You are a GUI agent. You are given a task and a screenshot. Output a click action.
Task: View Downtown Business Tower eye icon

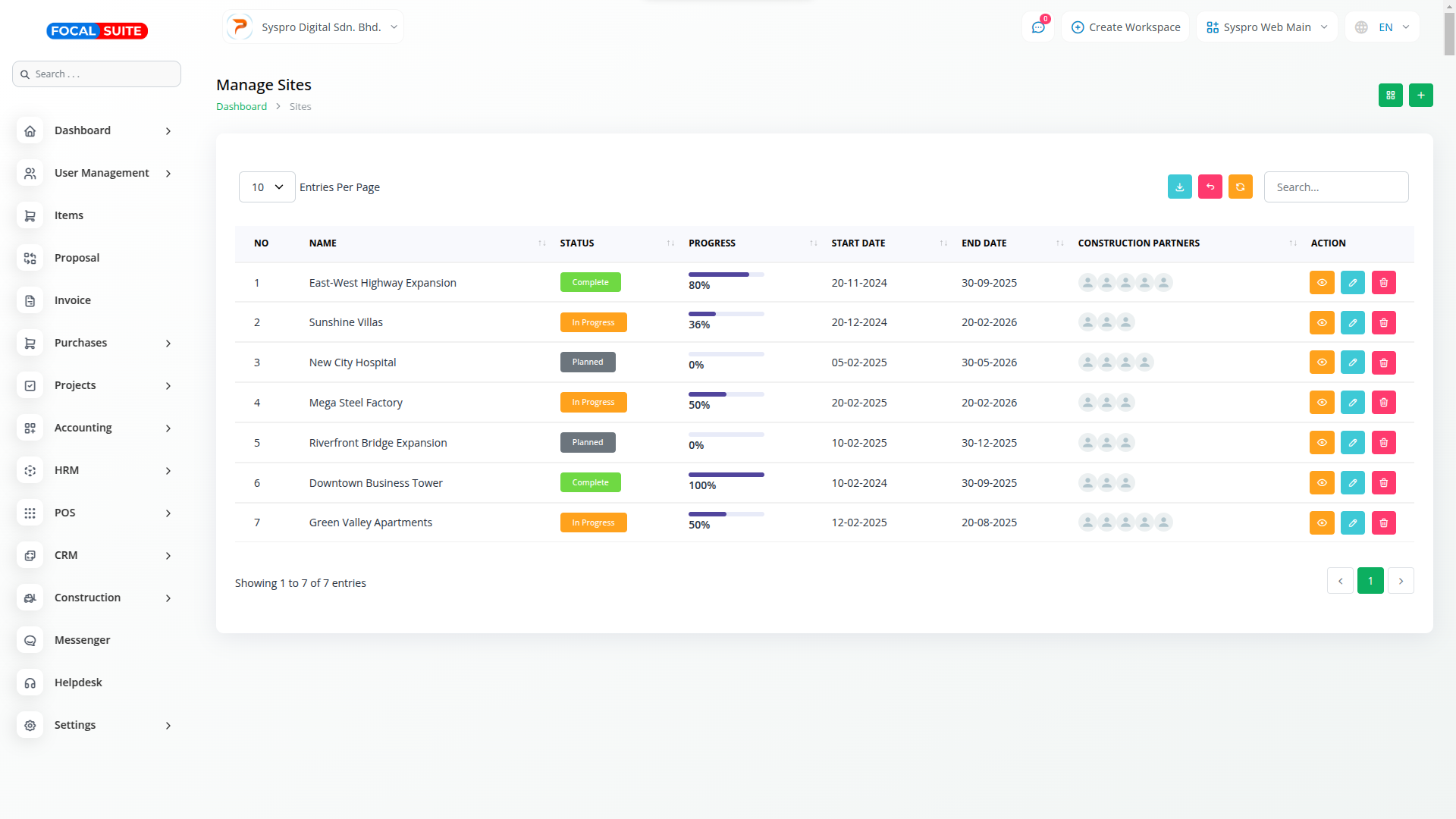1321,482
